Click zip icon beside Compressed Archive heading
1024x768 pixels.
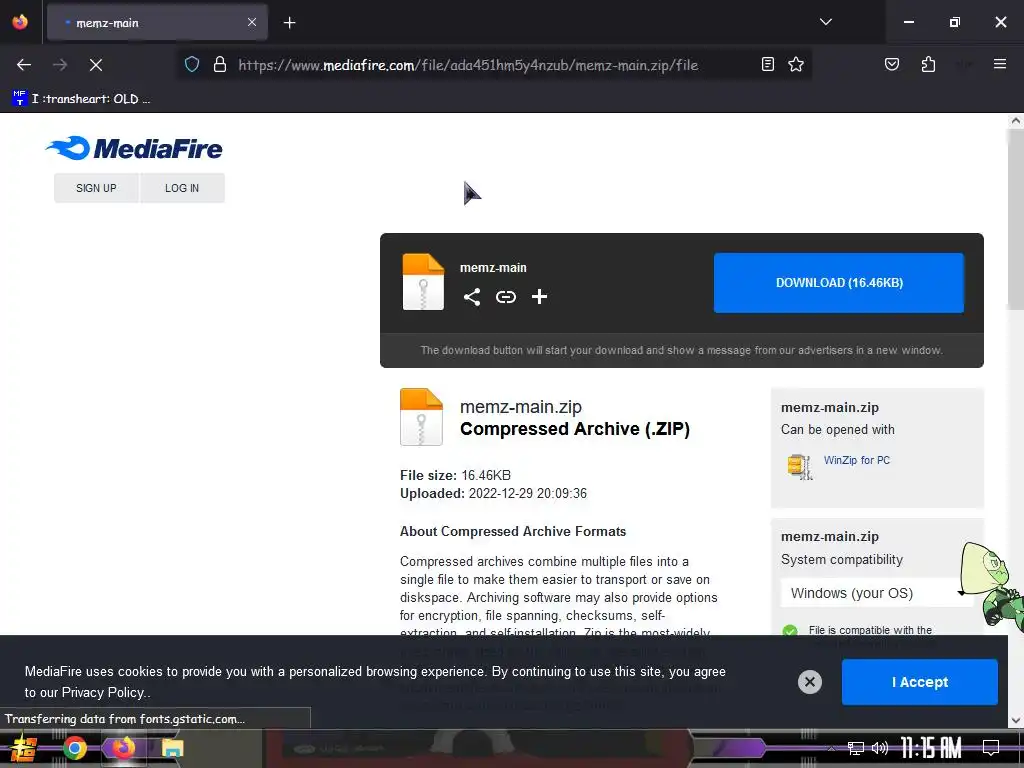point(421,417)
